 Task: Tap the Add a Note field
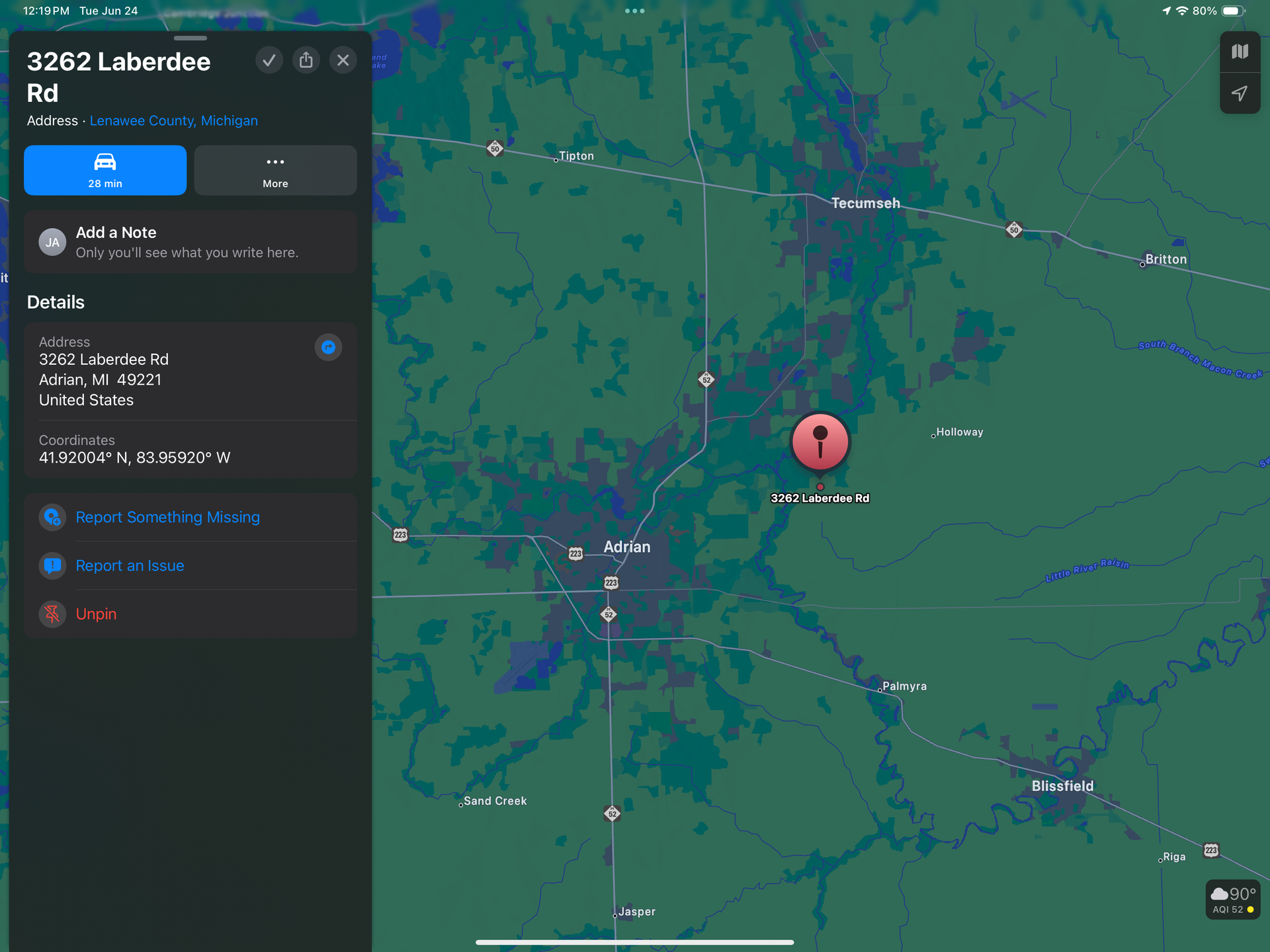[x=190, y=242]
